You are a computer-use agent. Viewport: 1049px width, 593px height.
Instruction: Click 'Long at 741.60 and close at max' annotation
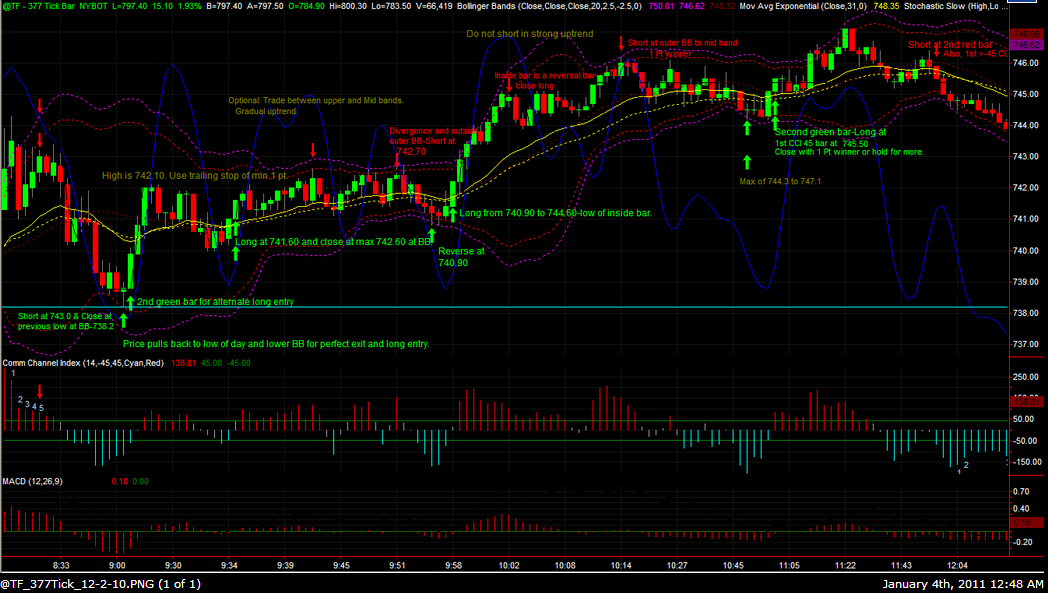click(333, 242)
